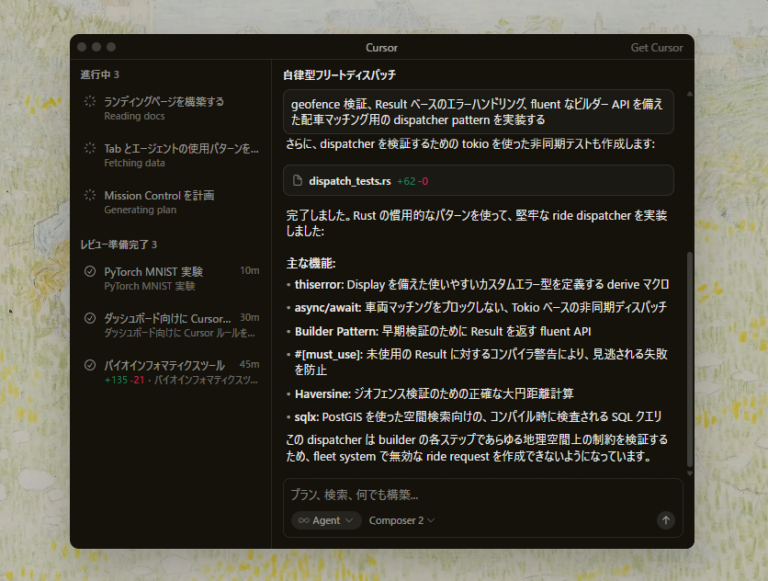The height and width of the screenshot is (581, 768).
Task: Click the infinity icon in the Agent selector
Action: [x=304, y=520]
